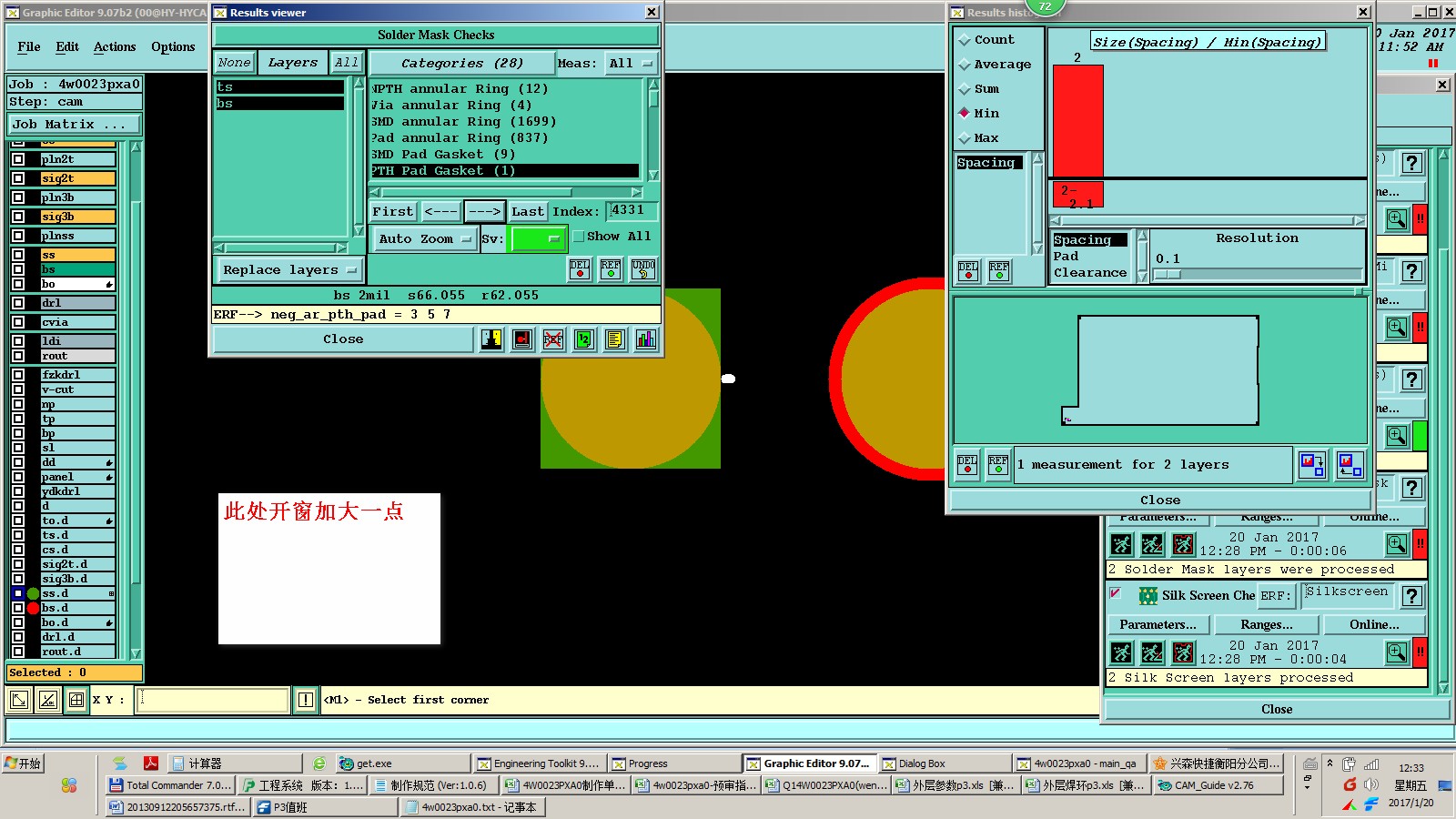1456x819 pixels.
Task: Click Ranges button in Silk Screen section
Action: coord(1266,625)
